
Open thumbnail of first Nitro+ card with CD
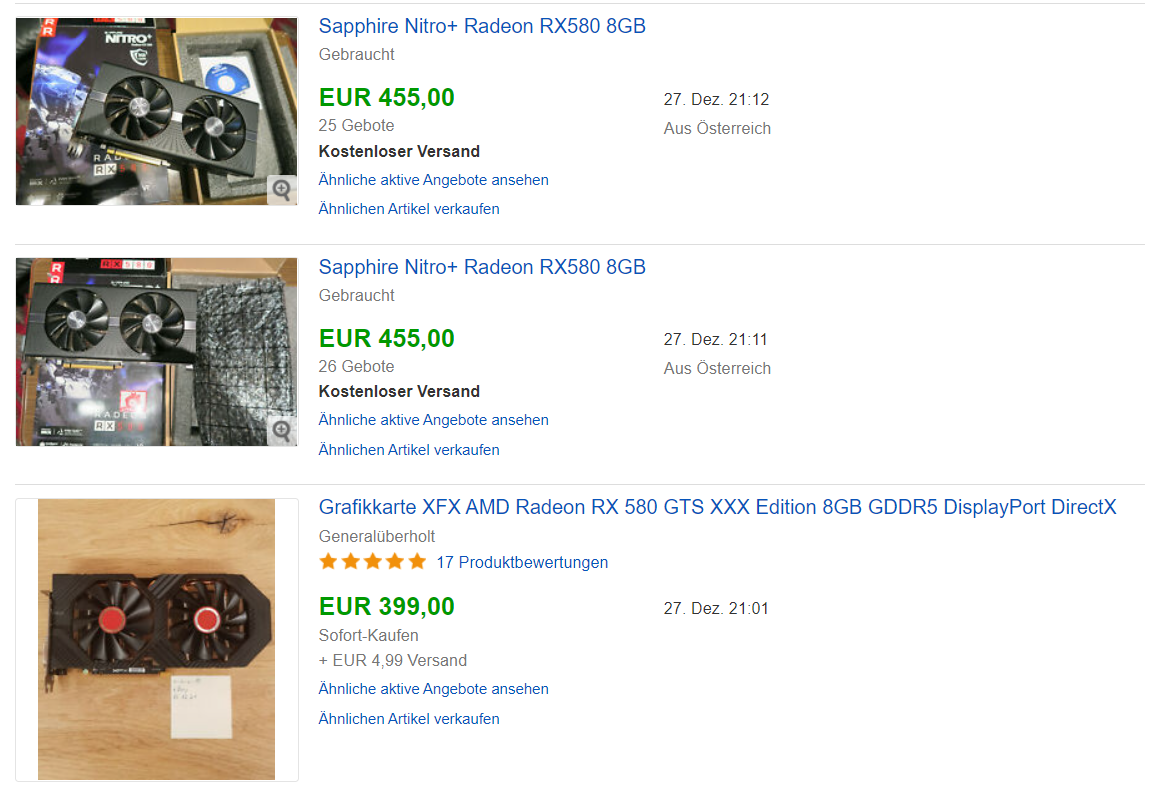point(156,111)
